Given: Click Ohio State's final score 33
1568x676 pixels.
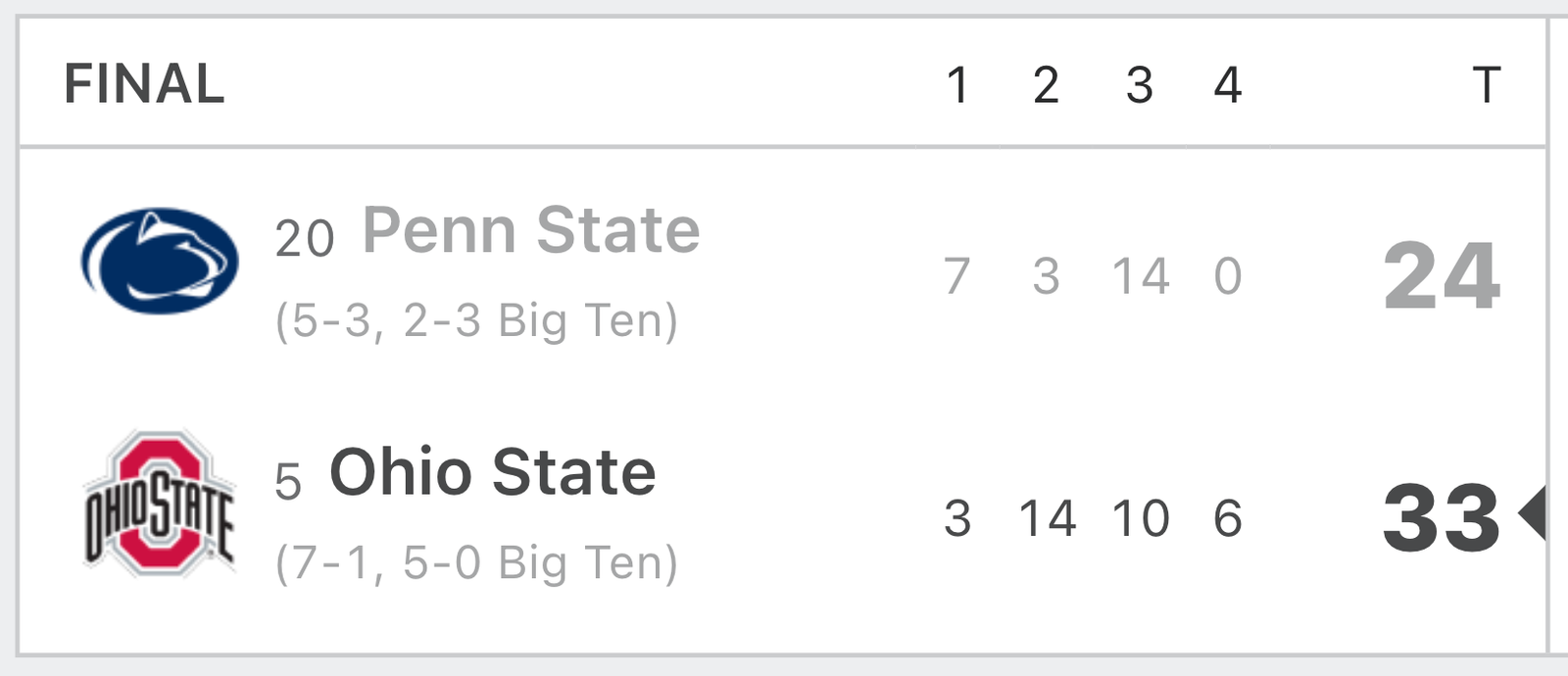Looking at the screenshot, I should coord(1441,517).
